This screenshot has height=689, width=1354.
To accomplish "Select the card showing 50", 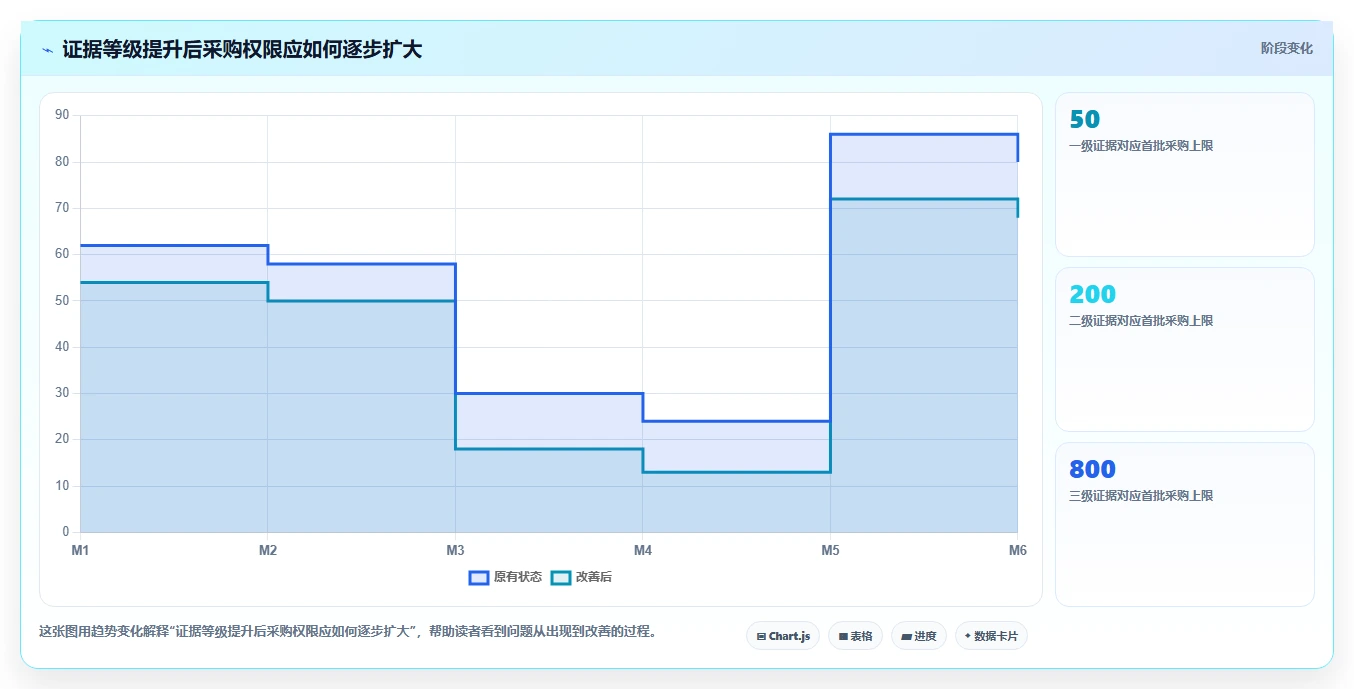I will tap(1184, 175).
